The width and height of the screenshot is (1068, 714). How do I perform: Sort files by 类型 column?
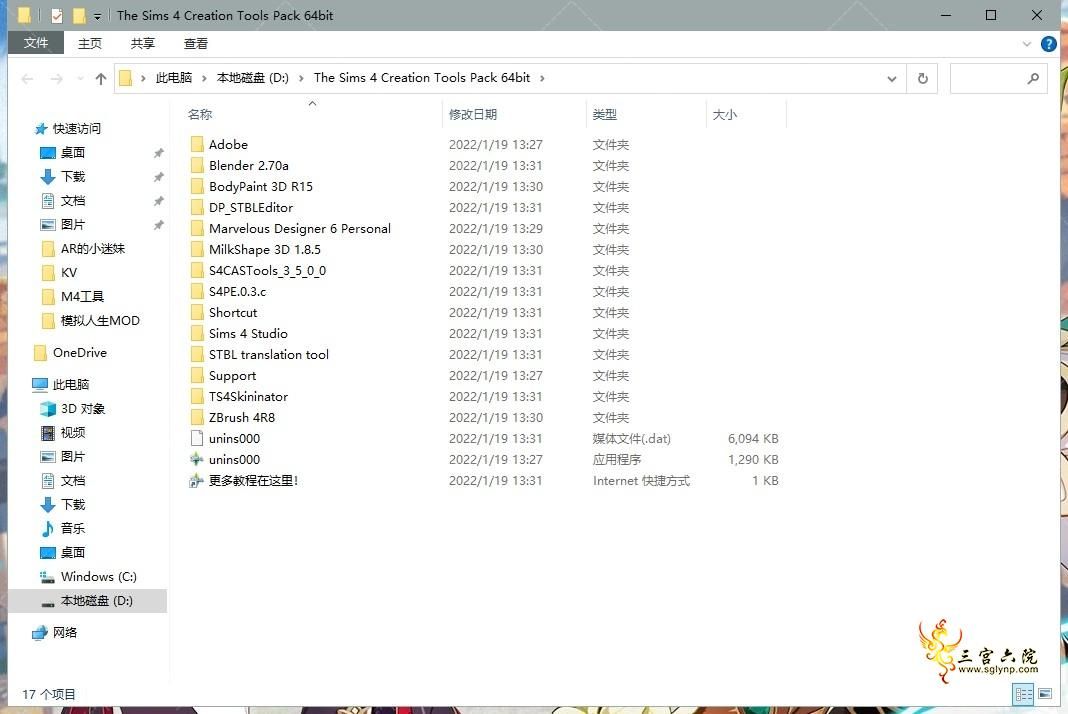tap(605, 114)
